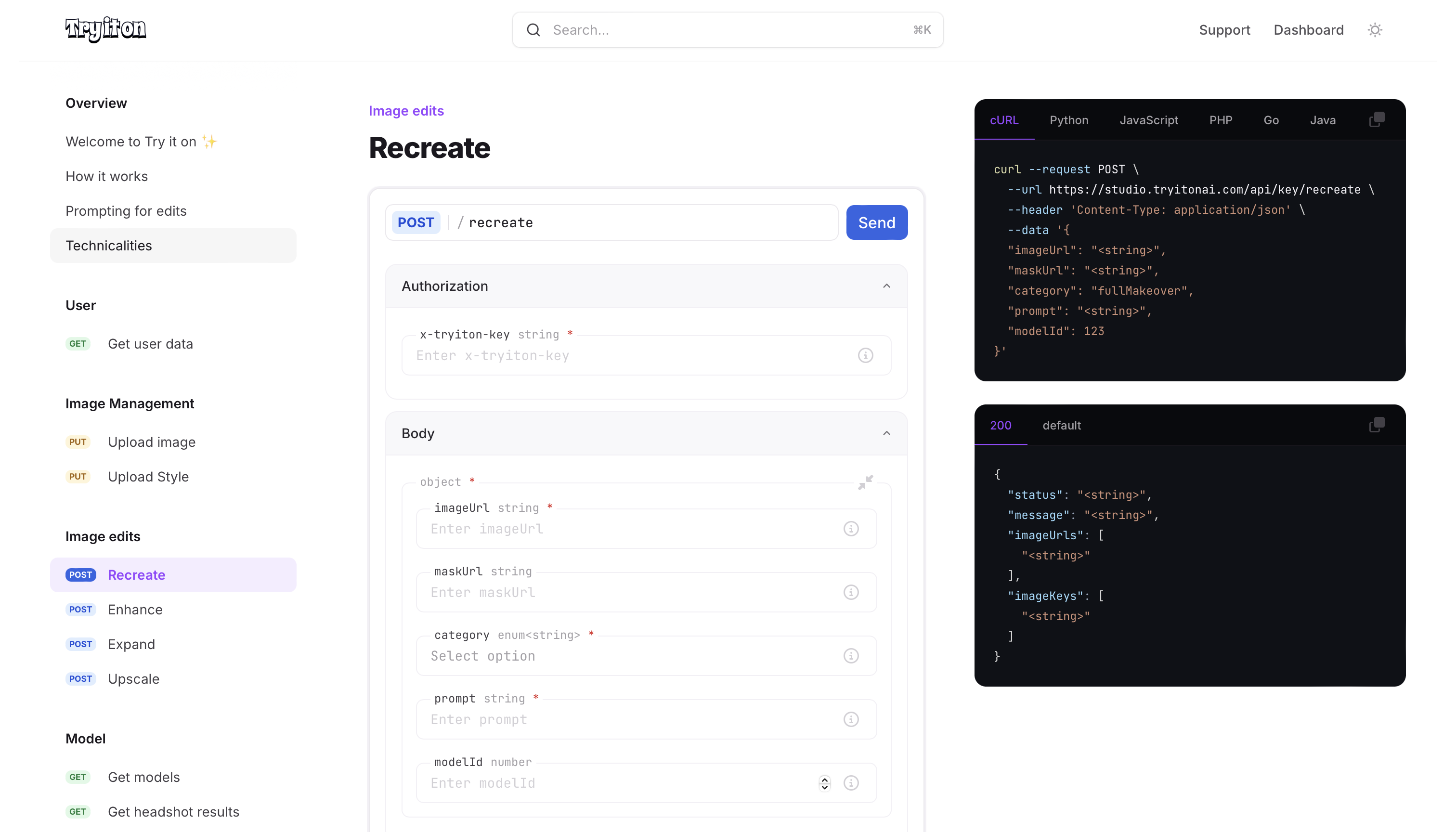Switch to the Python code tab
The width and height of the screenshot is (1456, 832).
coord(1068,120)
